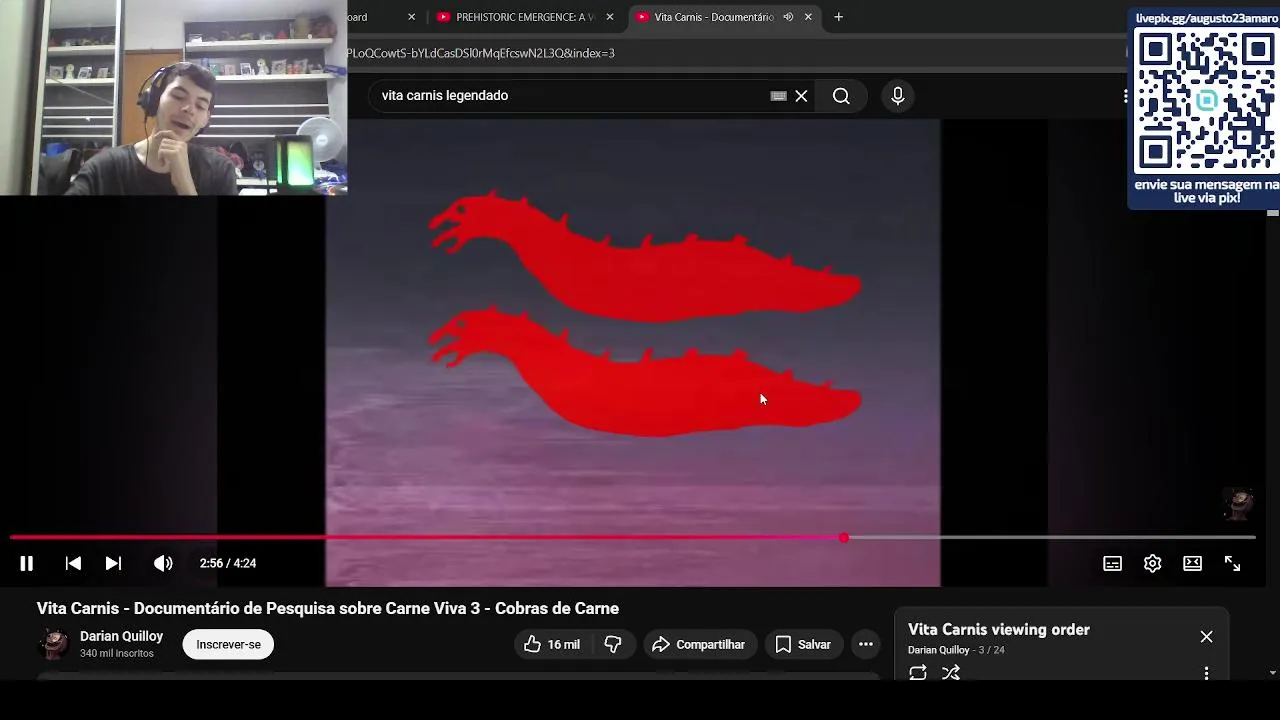
Task: Toggle subtitles on the video
Action: 1112,563
